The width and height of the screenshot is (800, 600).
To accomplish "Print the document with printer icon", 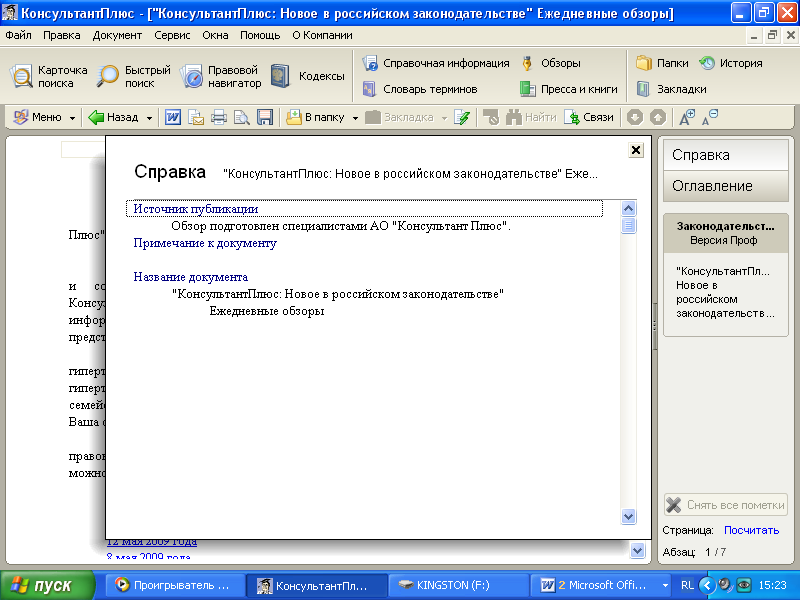I will (x=219, y=117).
